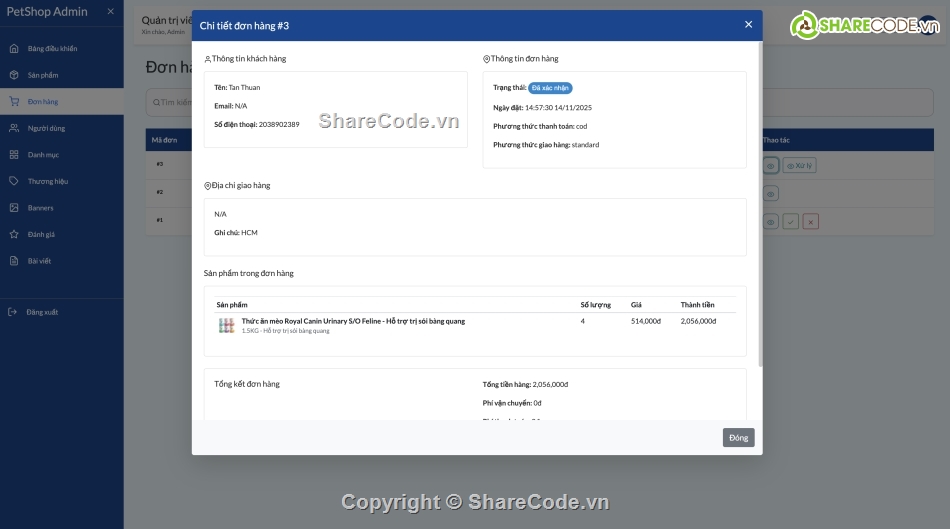Click the Bài viết sidebar label
Image resolution: width=950 pixels, height=529 pixels.
click(39, 261)
